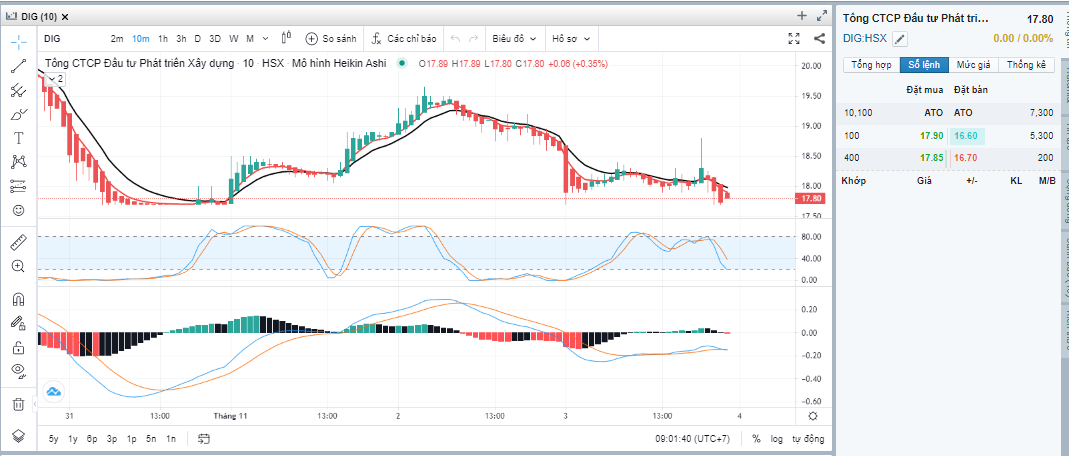This screenshot has height=456, width=1069.
Task: Toggle magnet mode for drawings
Action: pyautogui.click(x=18, y=299)
